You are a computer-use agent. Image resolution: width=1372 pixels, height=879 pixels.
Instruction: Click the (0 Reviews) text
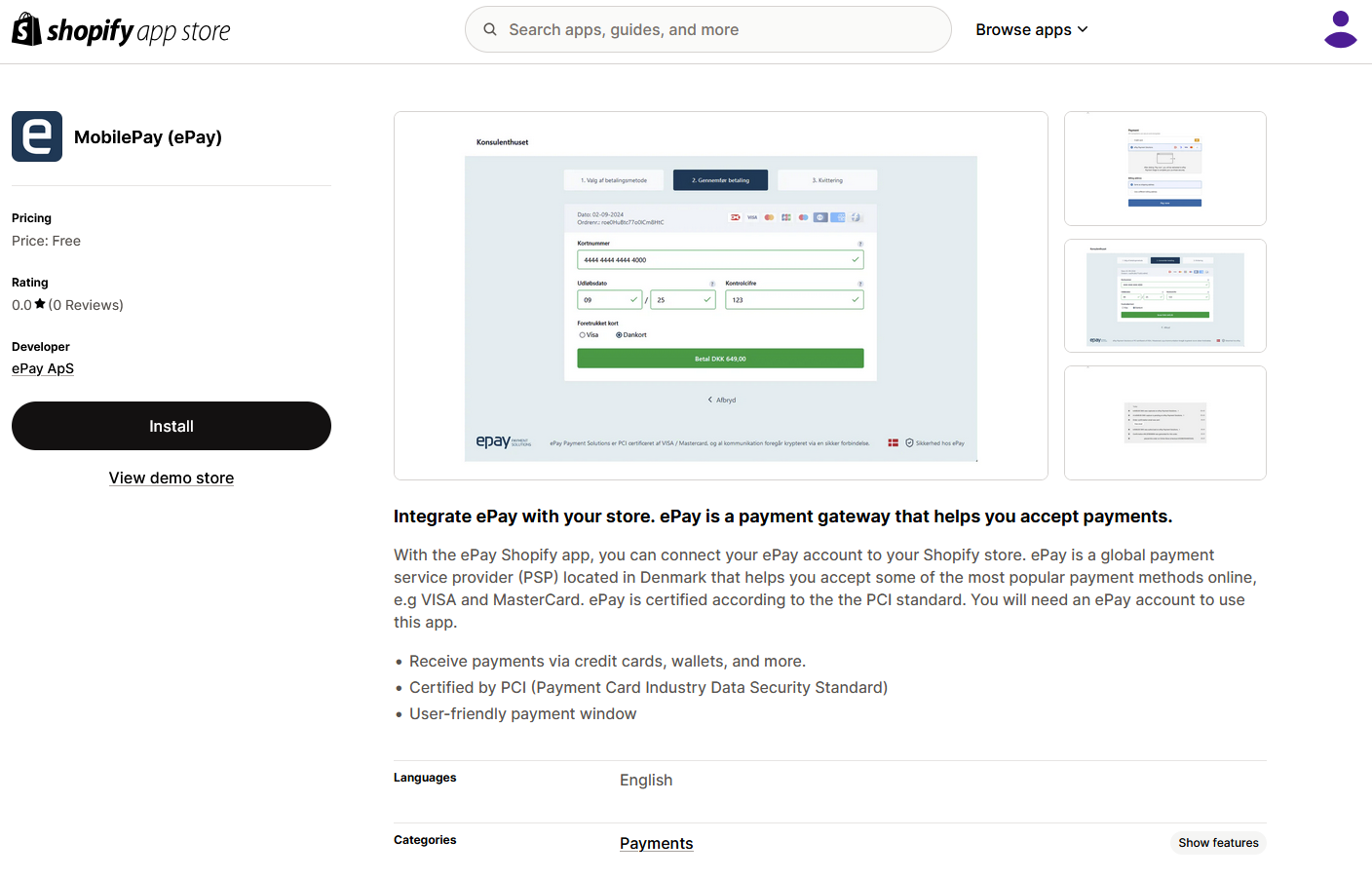[86, 305]
